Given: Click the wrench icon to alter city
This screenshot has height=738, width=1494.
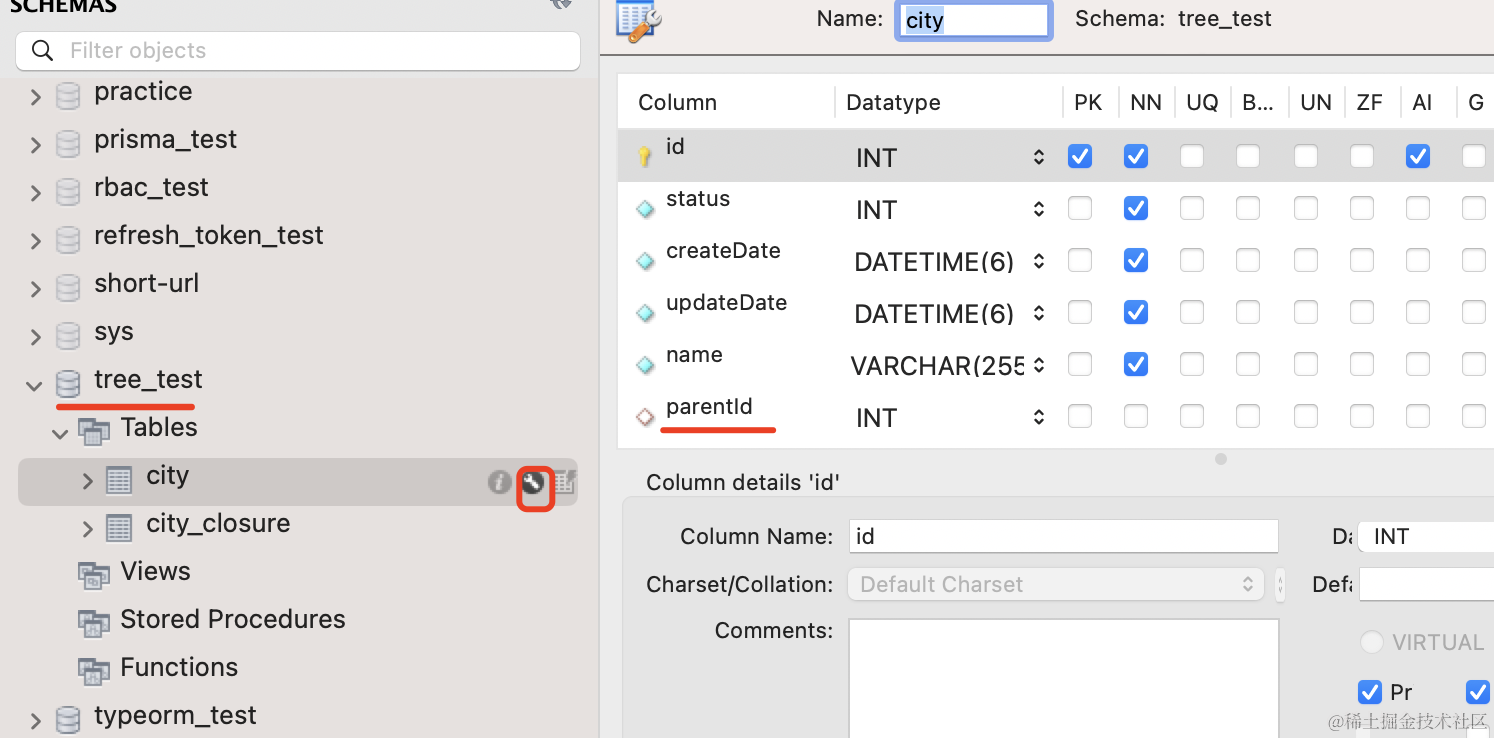Looking at the screenshot, I should click(x=534, y=483).
